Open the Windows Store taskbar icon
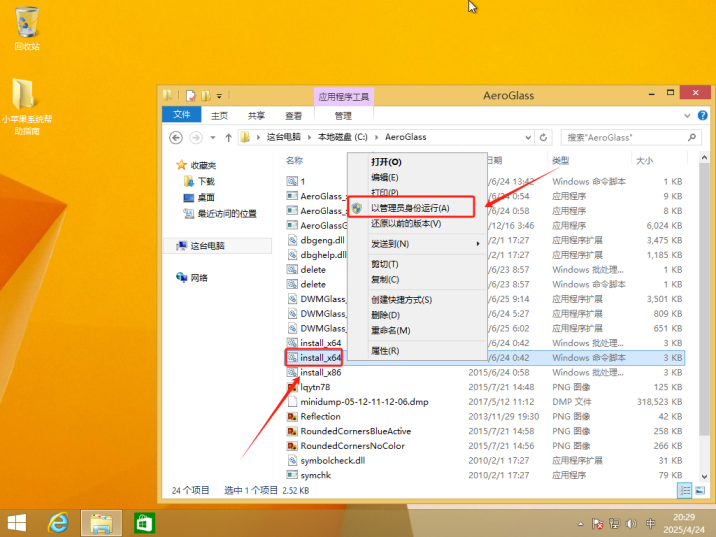 [144, 523]
